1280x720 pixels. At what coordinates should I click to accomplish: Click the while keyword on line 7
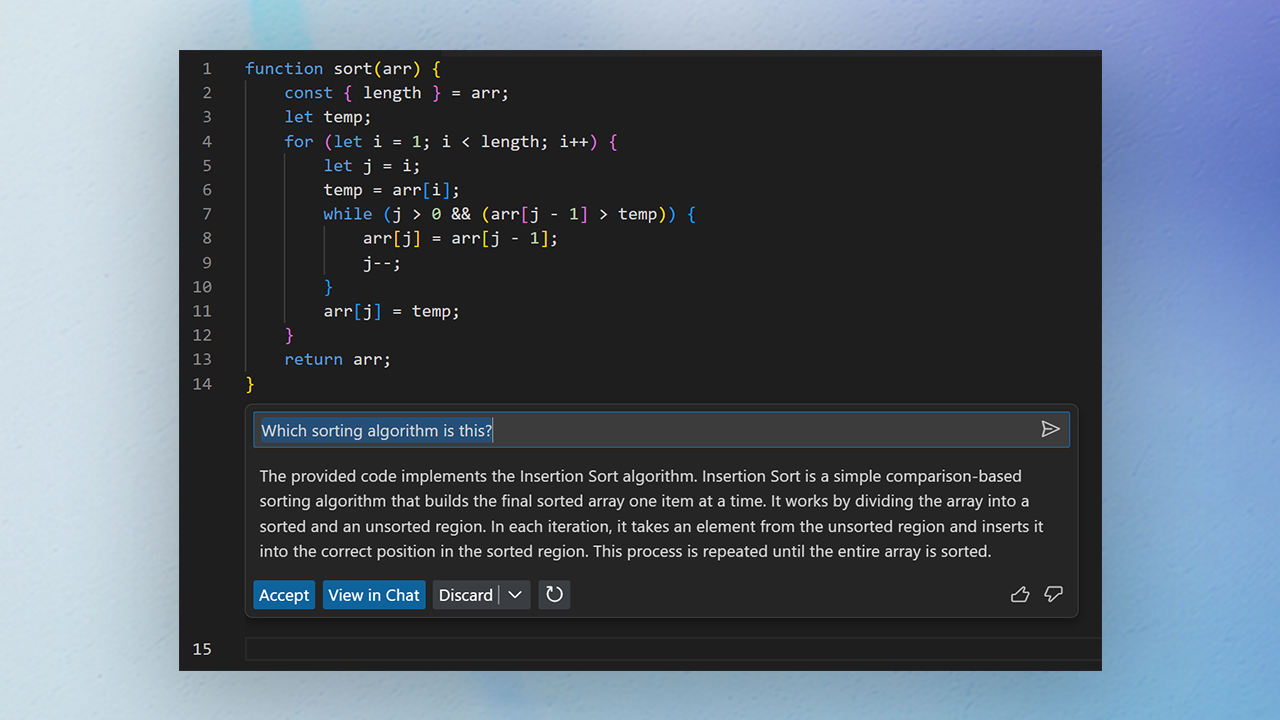coord(347,213)
